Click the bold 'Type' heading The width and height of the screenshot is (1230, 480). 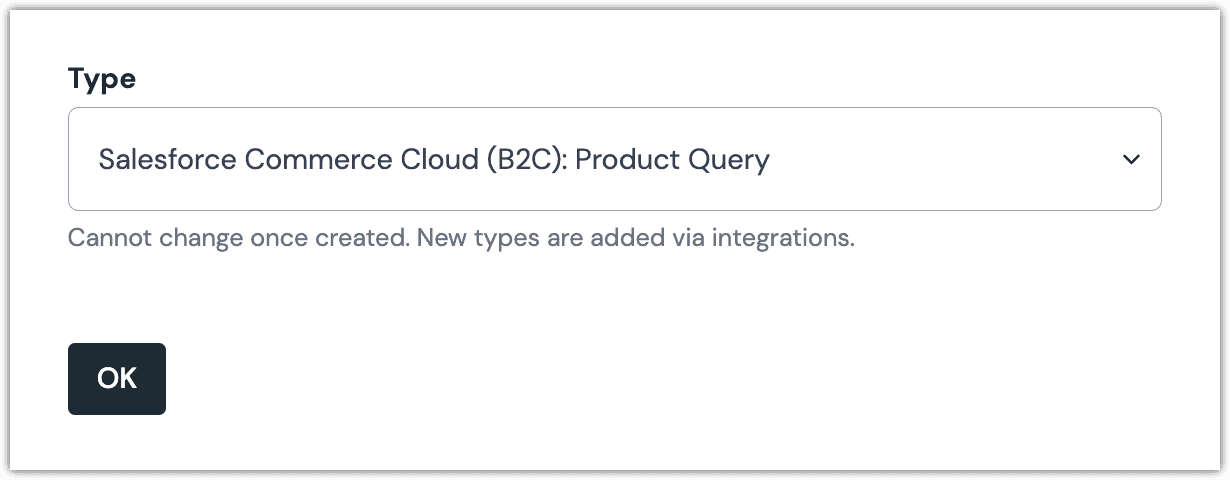point(102,79)
